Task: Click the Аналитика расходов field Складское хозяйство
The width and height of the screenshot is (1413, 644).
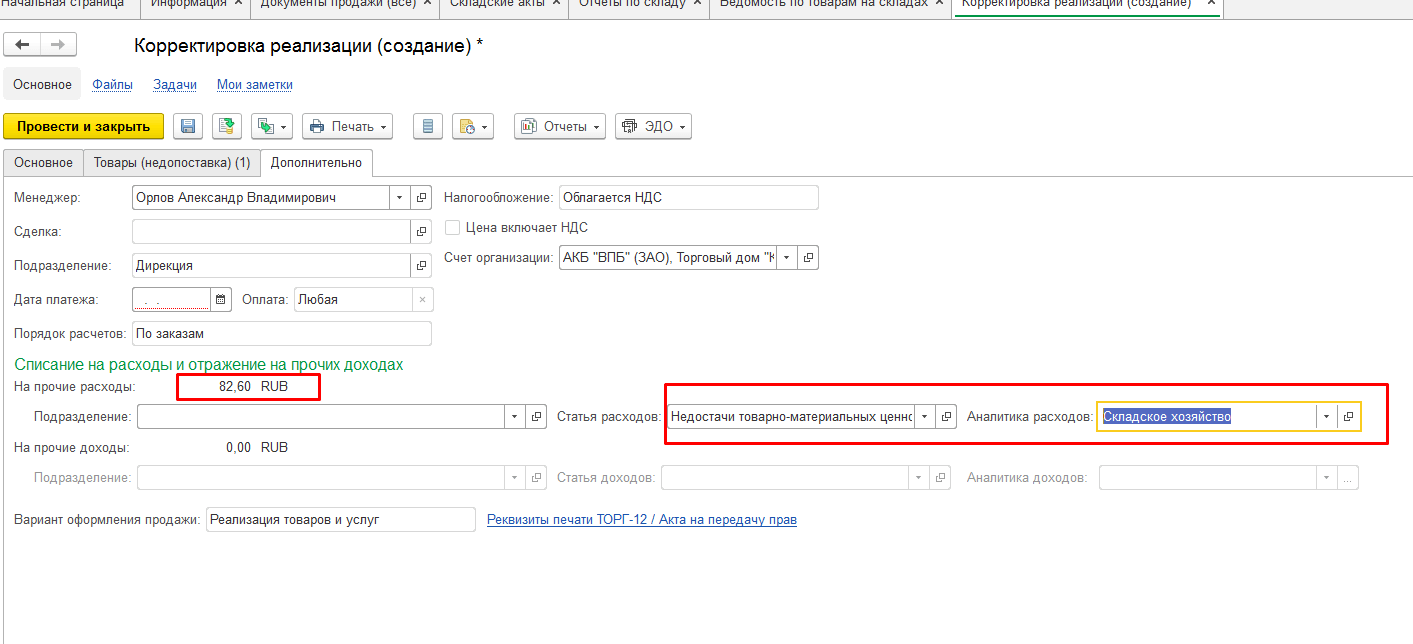Action: pyautogui.click(x=1206, y=417)
